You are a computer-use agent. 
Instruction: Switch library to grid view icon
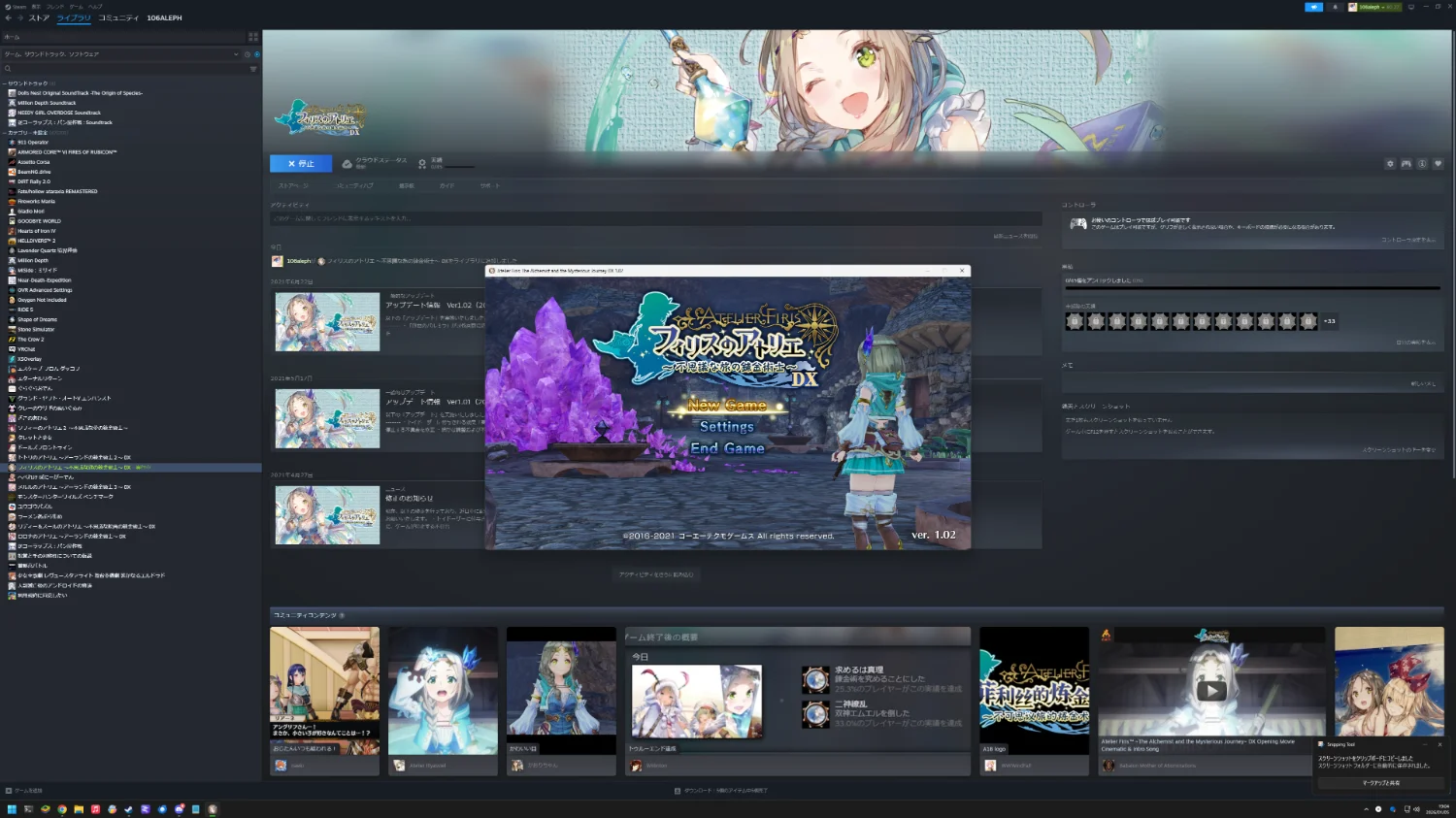[253, 37]
